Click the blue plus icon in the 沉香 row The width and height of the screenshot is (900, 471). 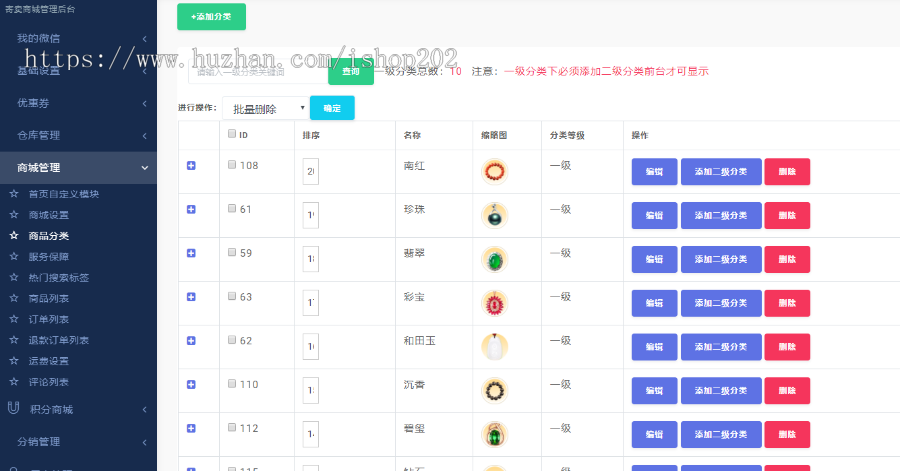point(191,384)
